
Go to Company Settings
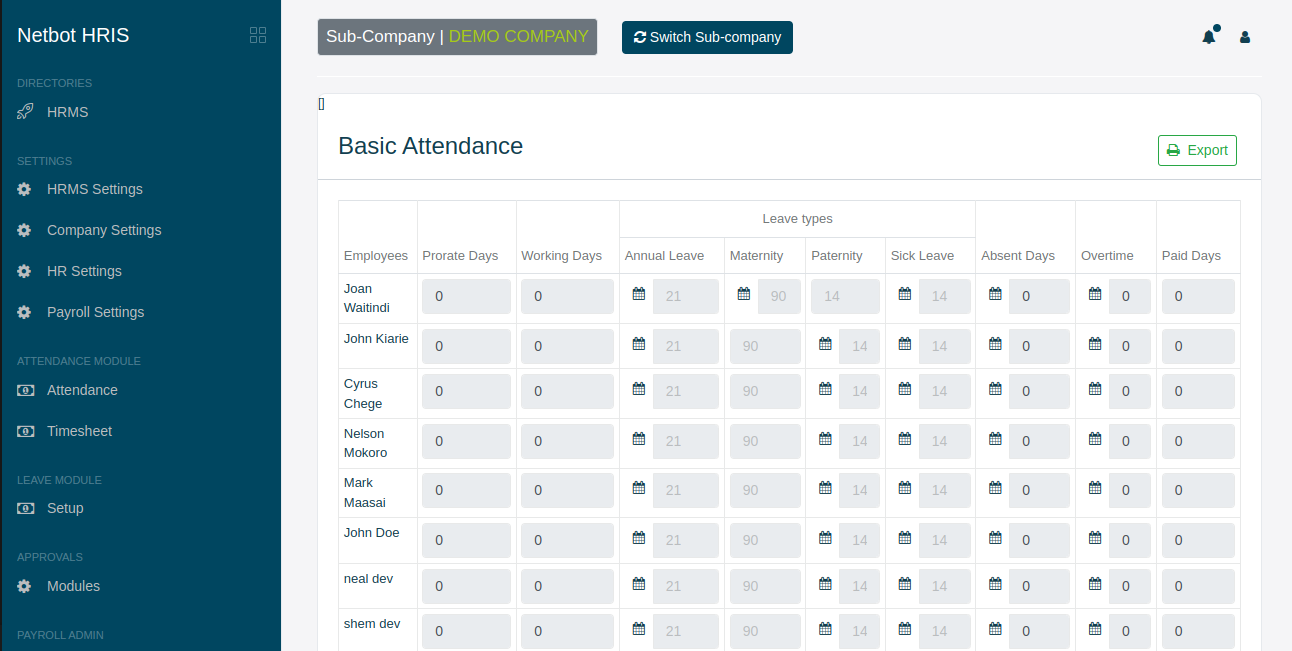pyautogui.click(x=104, y=230)
